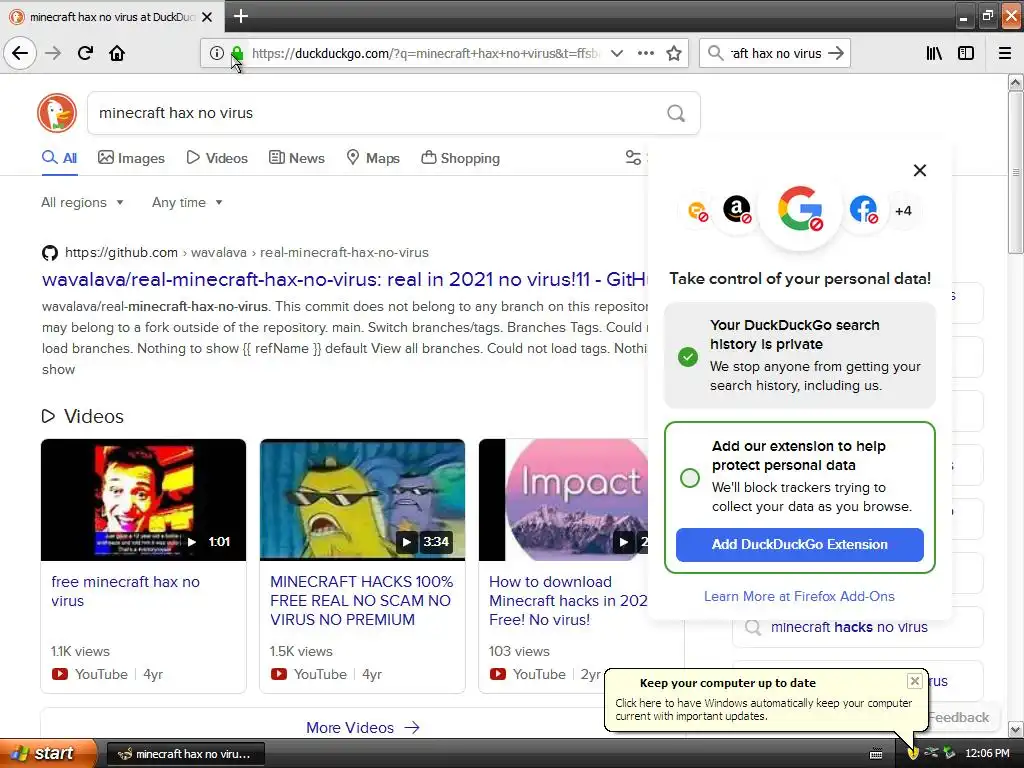The height and width of the screenshot is (768, 1024).
Task: Close the privacy promo popup
Action: 920,170
